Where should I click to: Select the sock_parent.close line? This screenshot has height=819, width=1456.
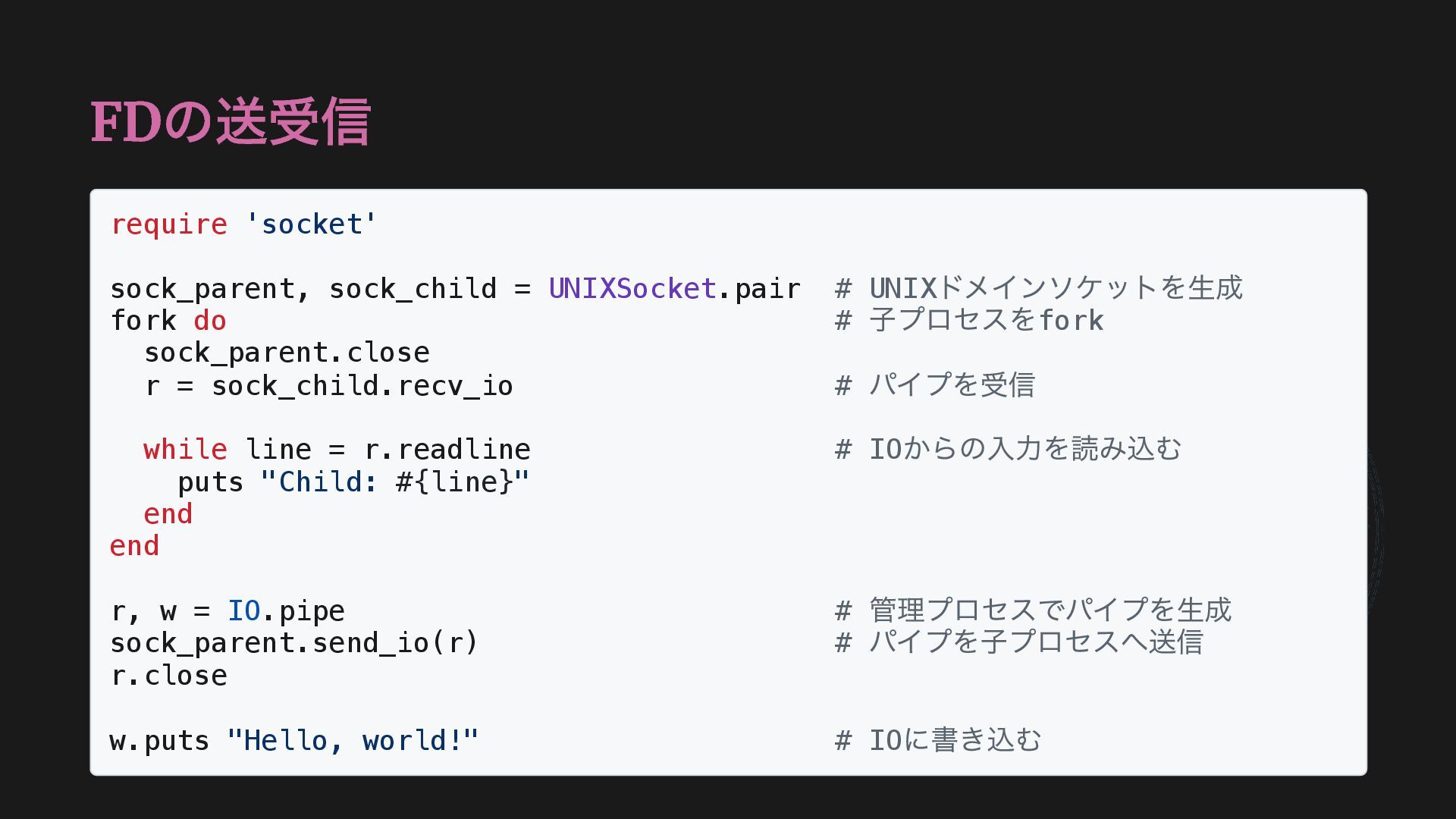pyautogui.click(x=287, y=353)
